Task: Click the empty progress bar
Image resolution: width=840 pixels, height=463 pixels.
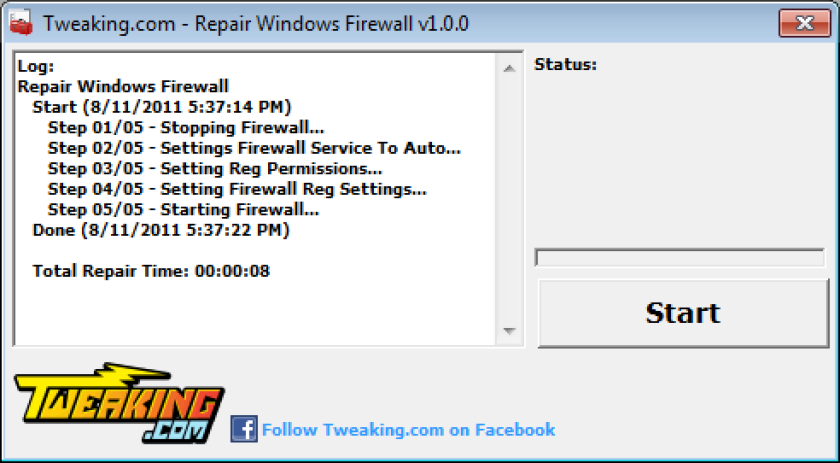Action: [x=680, y=257]
